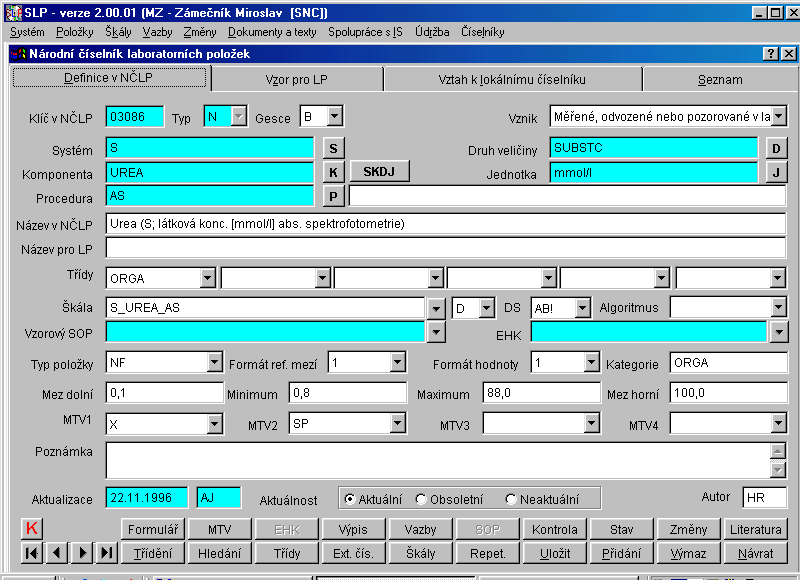Screen dimensions: 800x580
Task: Jump to last record navigation arrow
Action: click(x=107, y=553)
